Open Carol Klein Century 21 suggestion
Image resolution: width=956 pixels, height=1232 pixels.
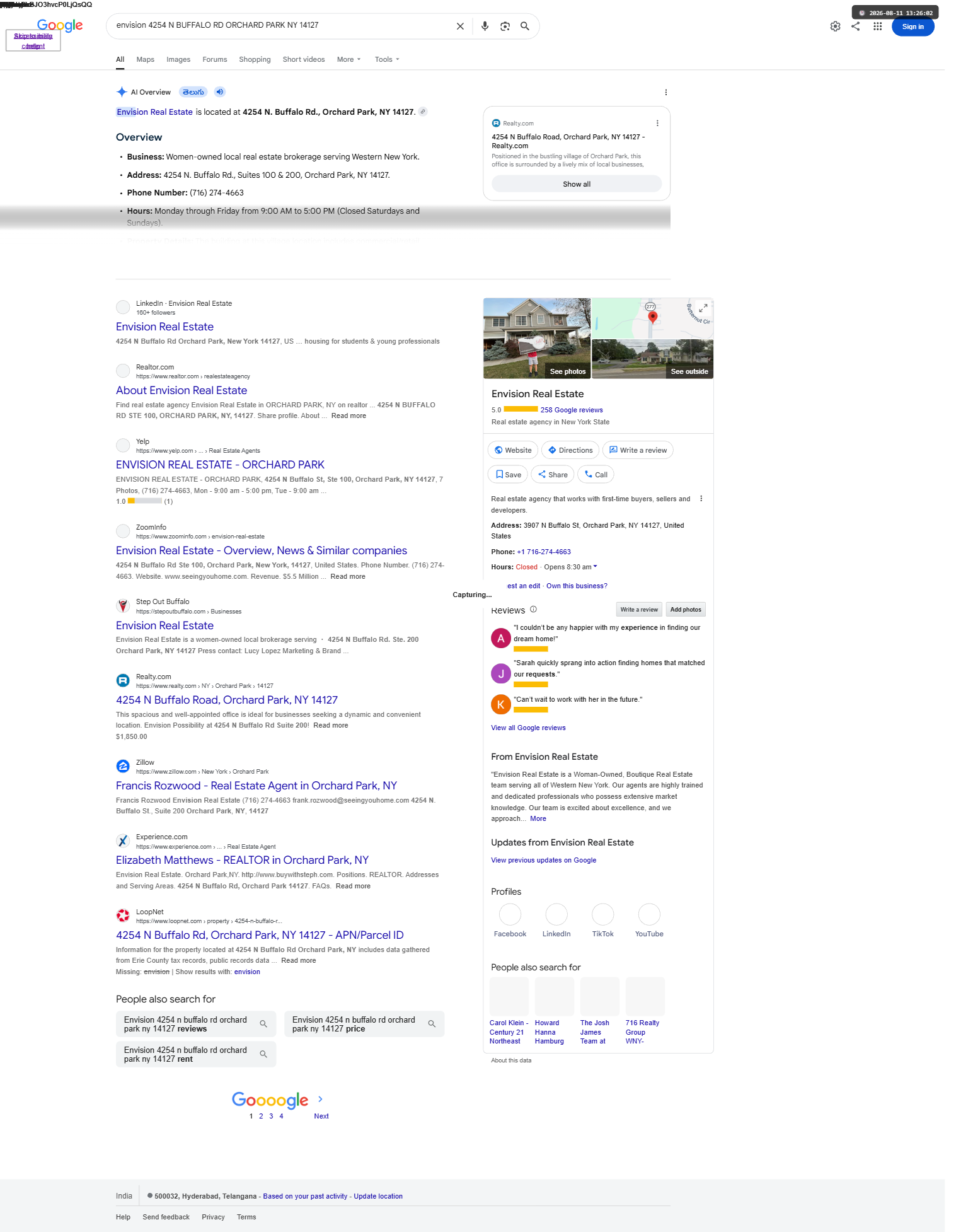click(x=509, y=1012)
